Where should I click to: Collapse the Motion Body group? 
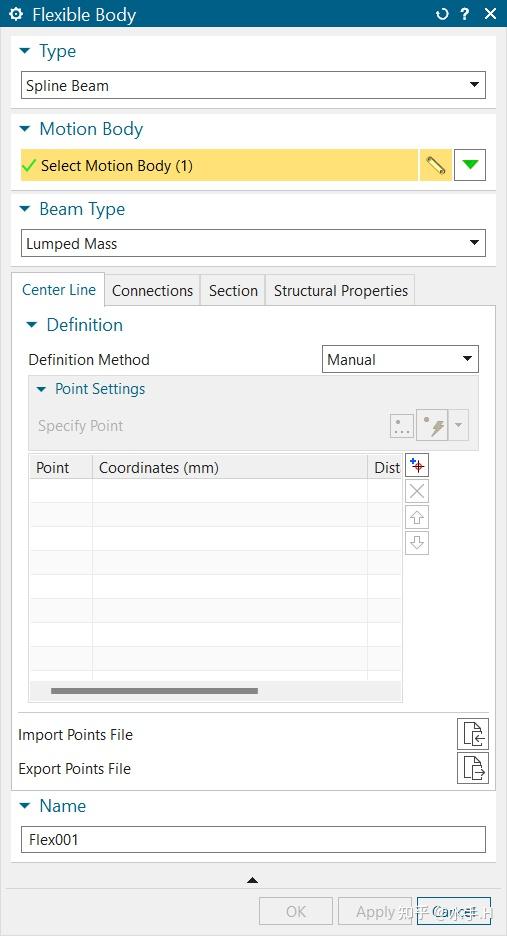[x=24, y=129]
